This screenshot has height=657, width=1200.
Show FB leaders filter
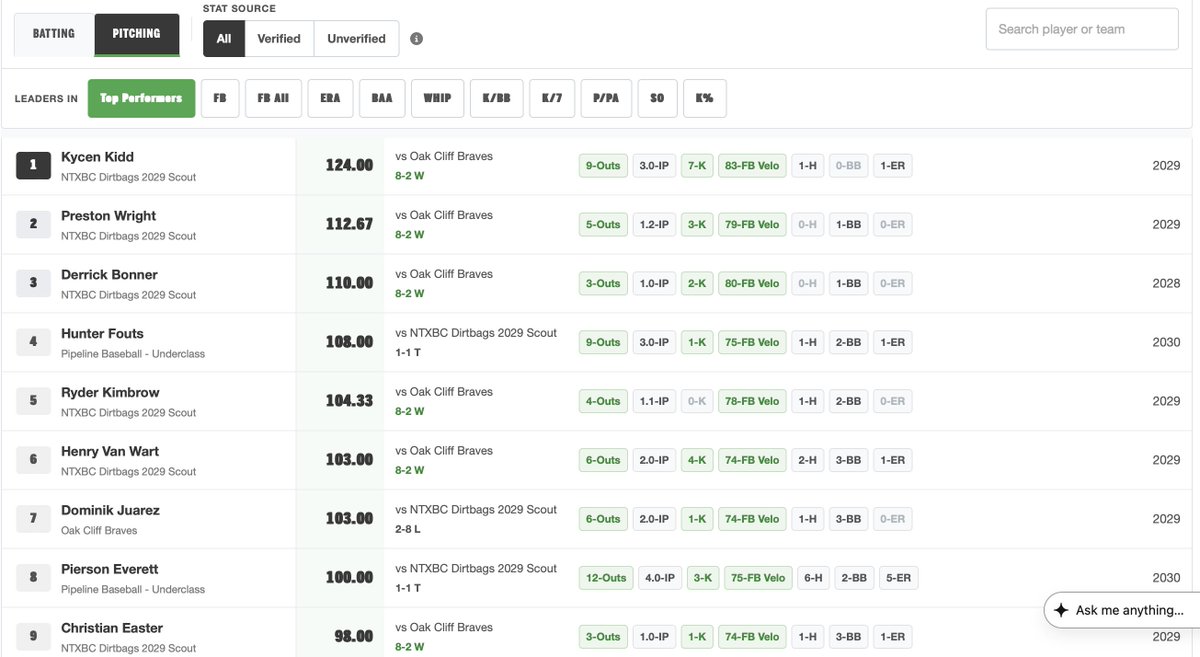[220, 99]
